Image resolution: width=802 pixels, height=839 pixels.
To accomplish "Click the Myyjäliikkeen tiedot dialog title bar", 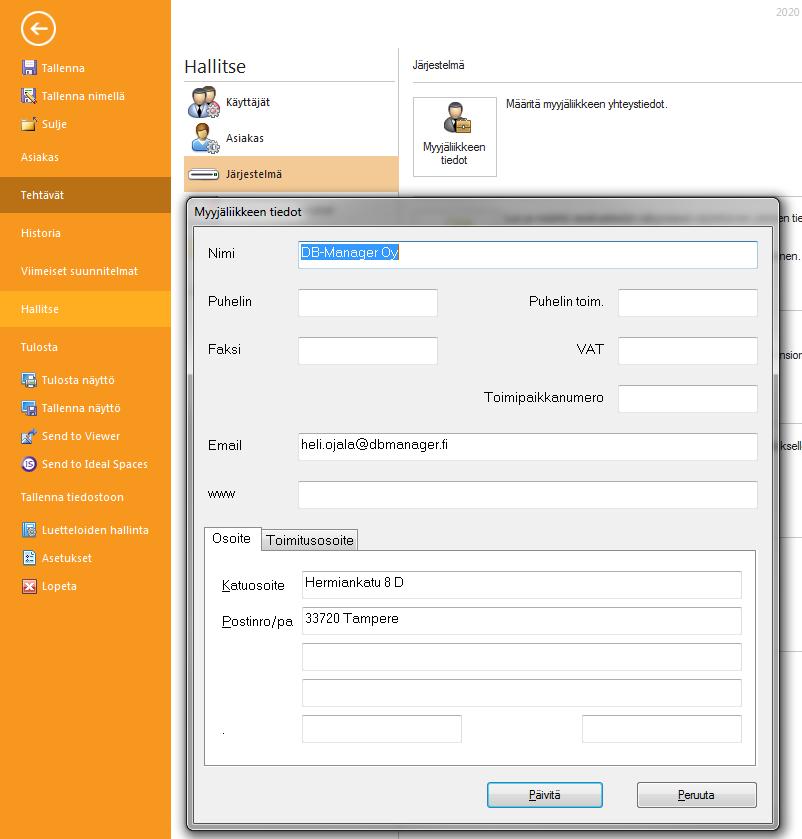I will 483,212.
